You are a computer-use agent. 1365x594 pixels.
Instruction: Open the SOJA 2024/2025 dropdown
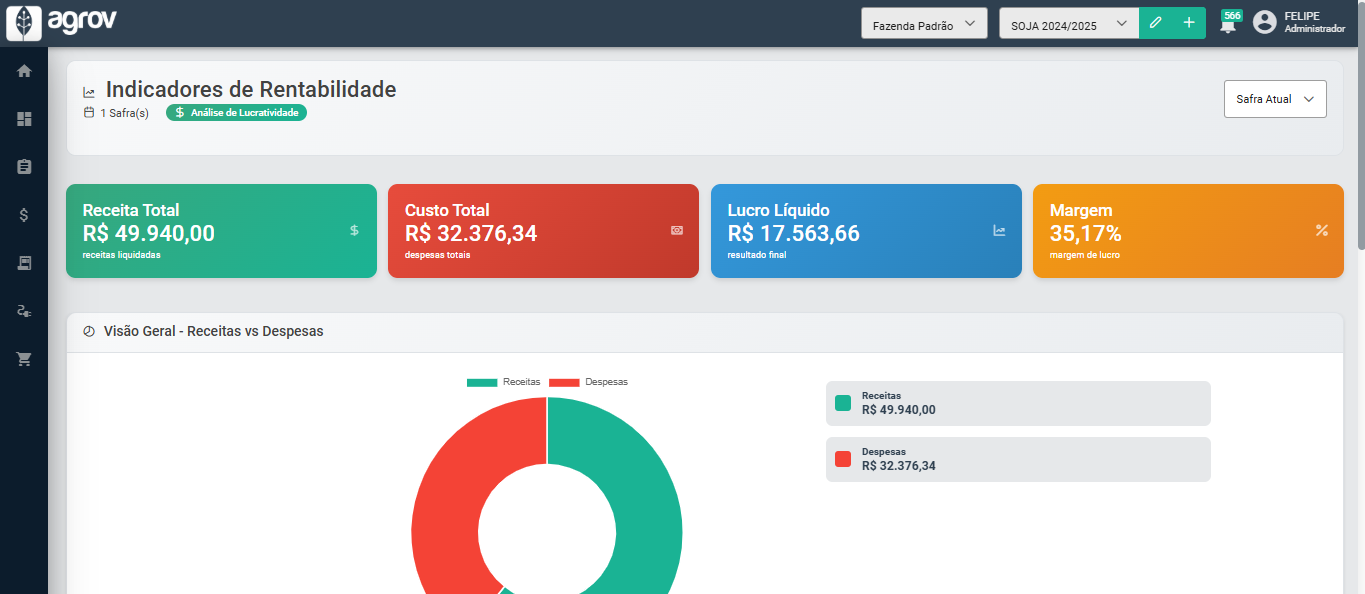tap(1068, 24)
